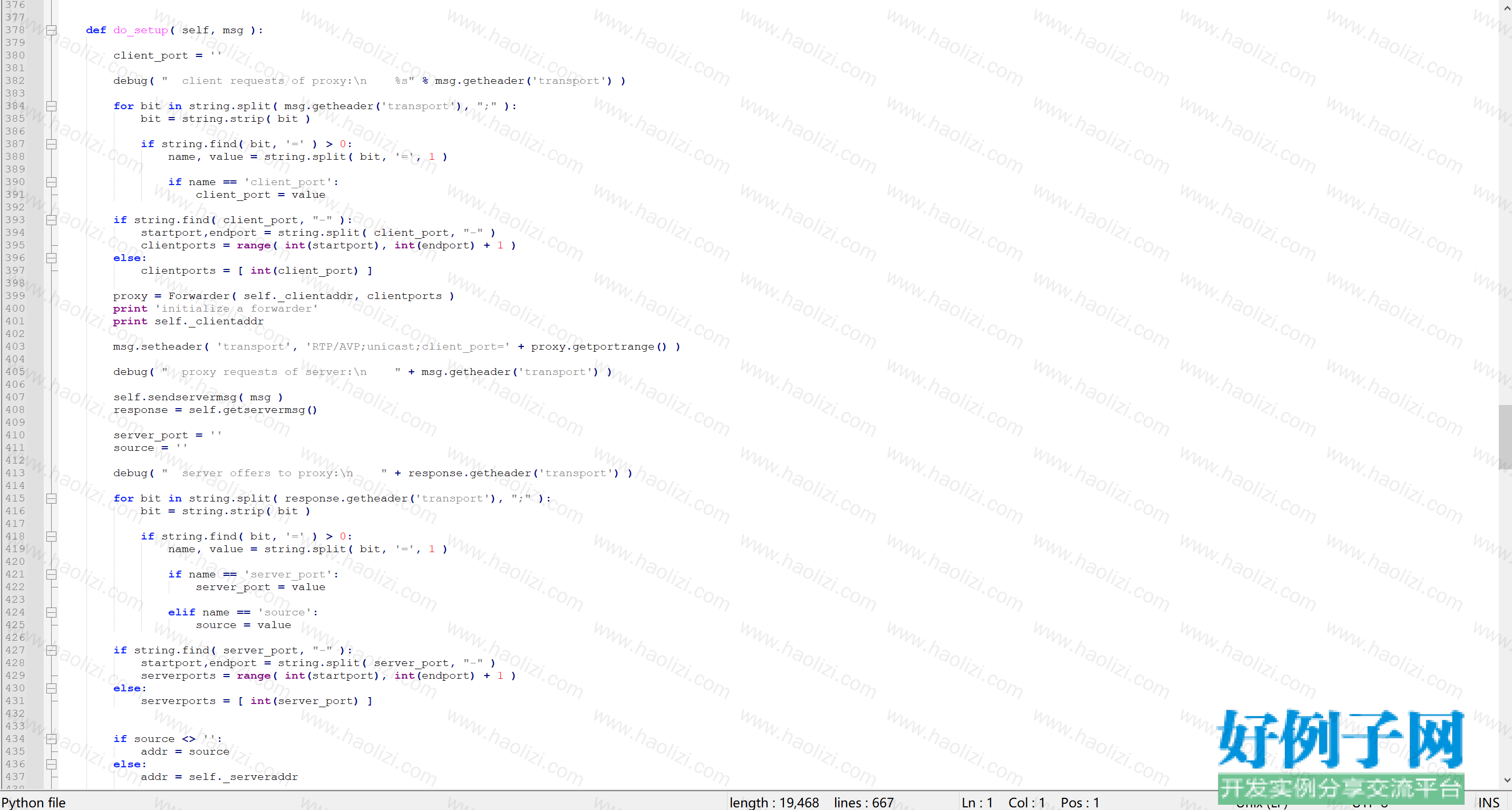The height and width of the screenshot is (810, 1512).
Task: Click line number 378 in the margin
Action: (x=15, y=31)
